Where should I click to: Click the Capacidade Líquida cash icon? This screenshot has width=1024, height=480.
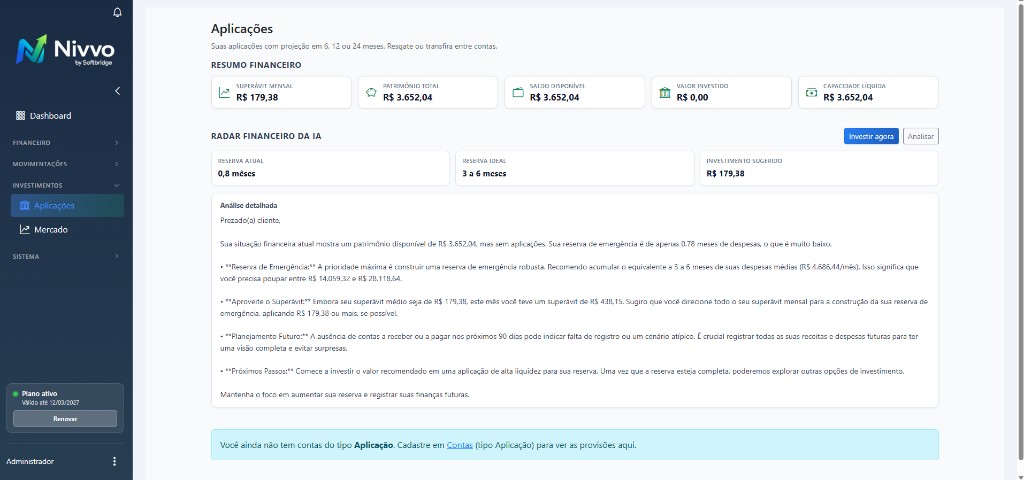pyautogui.click(x=812, y=93)
